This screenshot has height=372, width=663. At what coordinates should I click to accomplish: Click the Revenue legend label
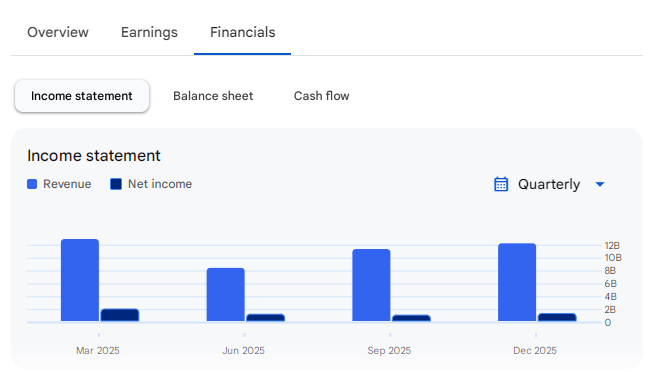click(x=67, y=184)
